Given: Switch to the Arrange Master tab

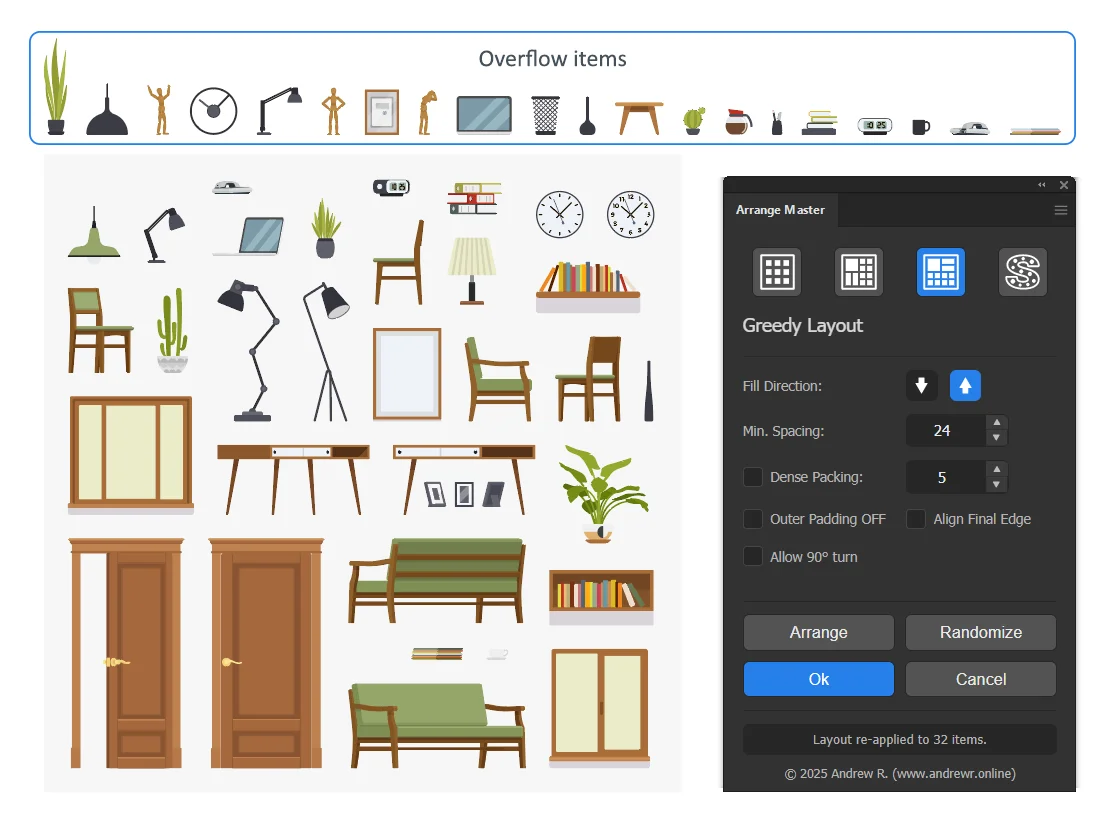Looking at the screenshot, I should (781, 211).
